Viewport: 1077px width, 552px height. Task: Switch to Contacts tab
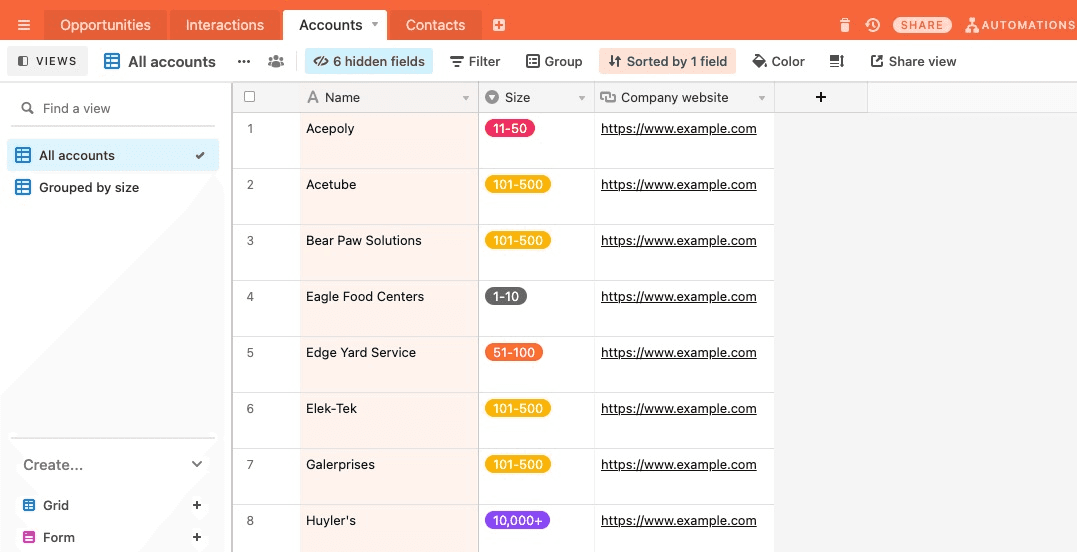tap(435, 25)
